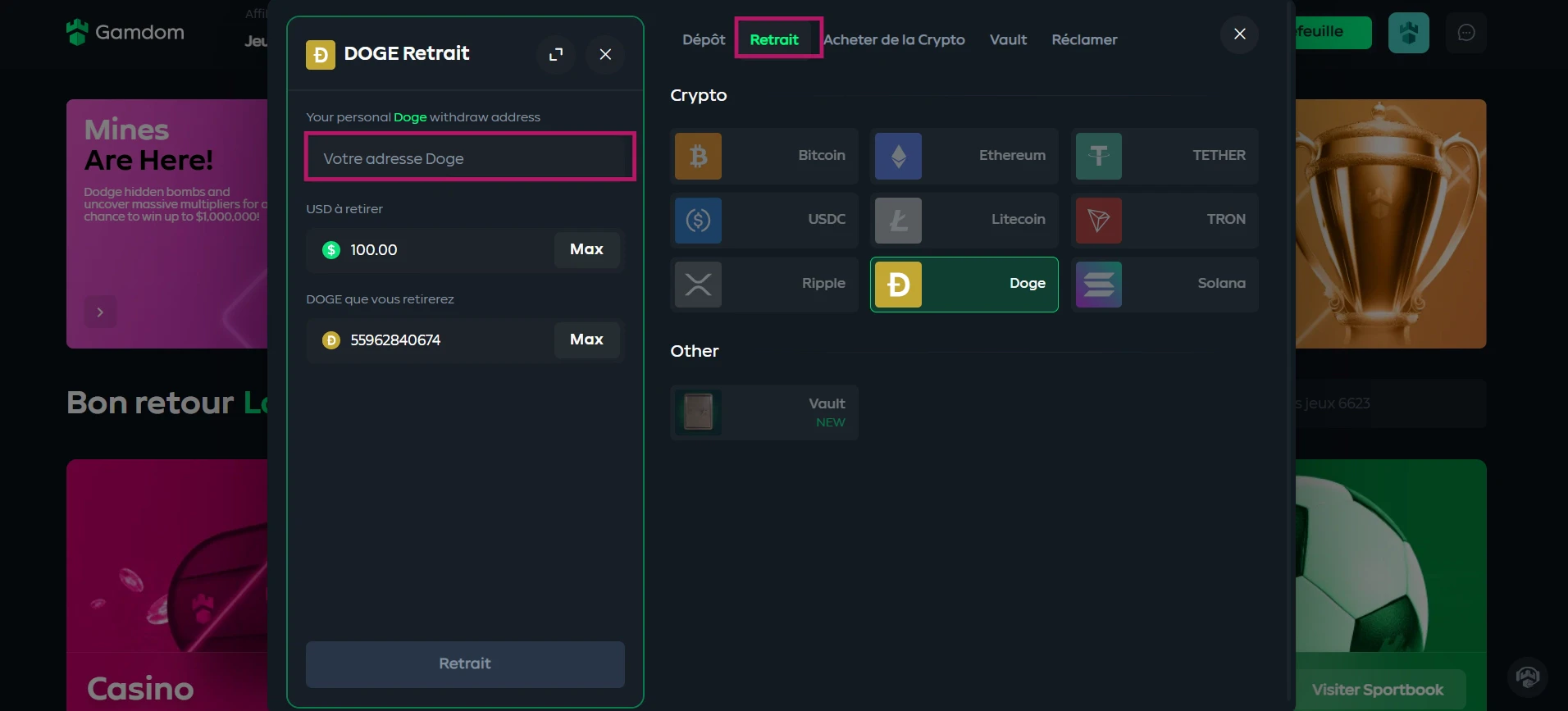Click the Gamdom logo

(125, 32)
